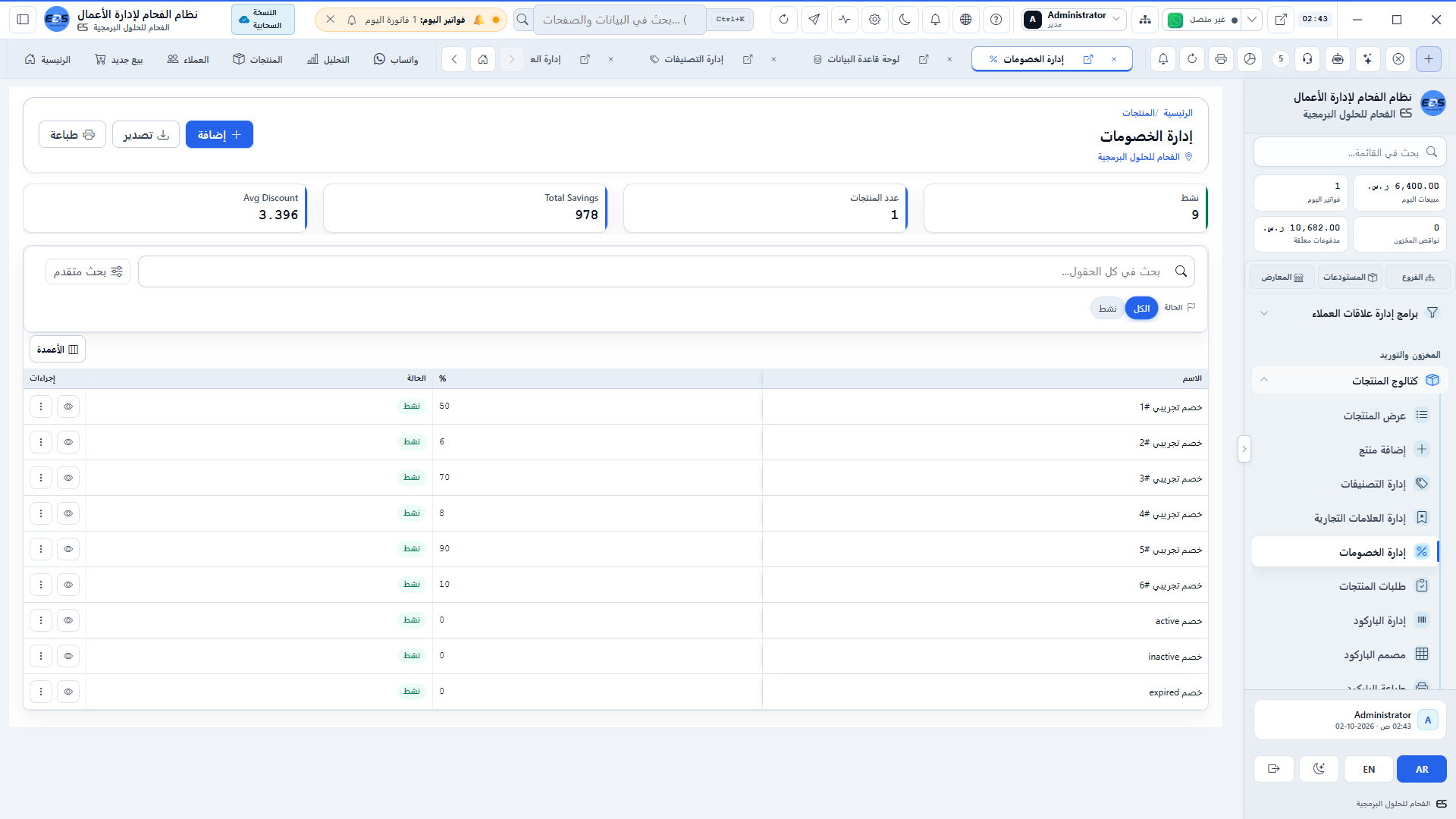
Task: Open the الأعمدة columns chooser
Action: 58,350
